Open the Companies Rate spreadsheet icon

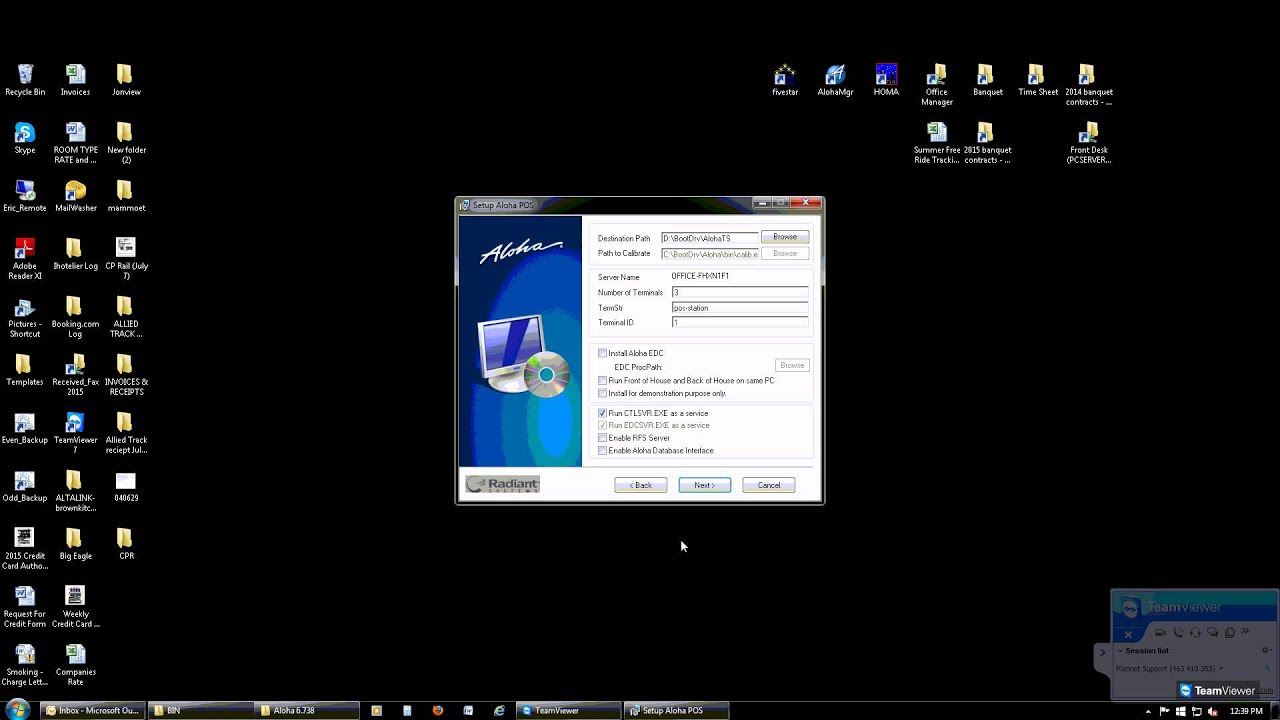click(x=75, y=665)
